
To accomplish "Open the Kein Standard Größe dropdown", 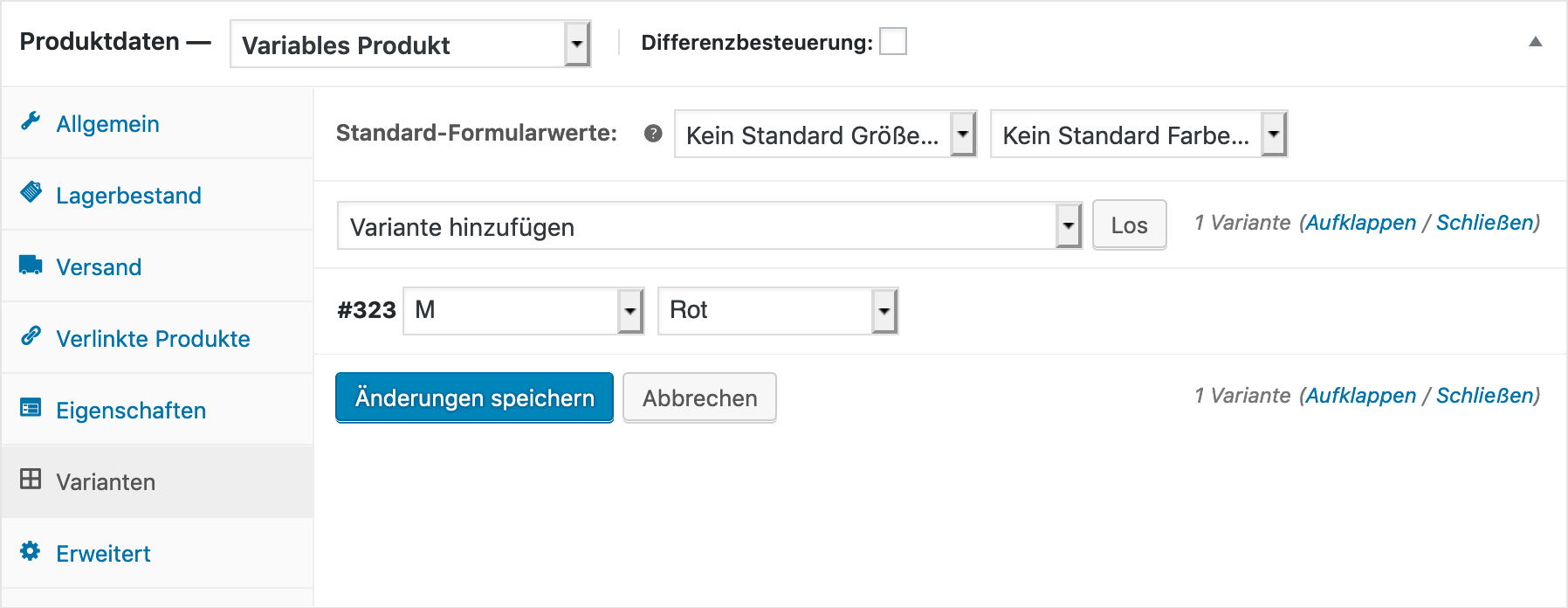I will (x=825, y=135).
